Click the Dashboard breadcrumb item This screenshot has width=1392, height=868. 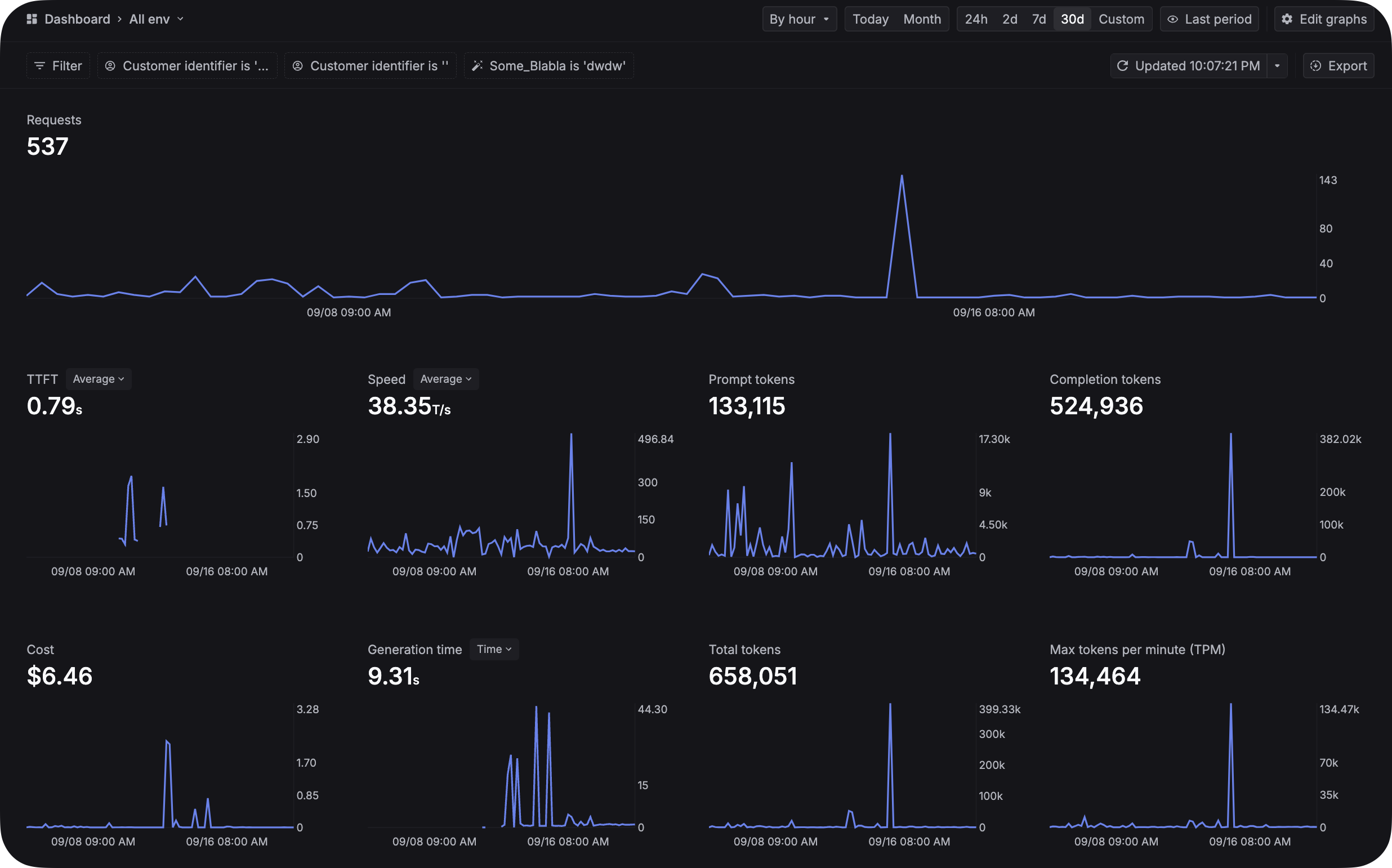(x=78, y=19)
